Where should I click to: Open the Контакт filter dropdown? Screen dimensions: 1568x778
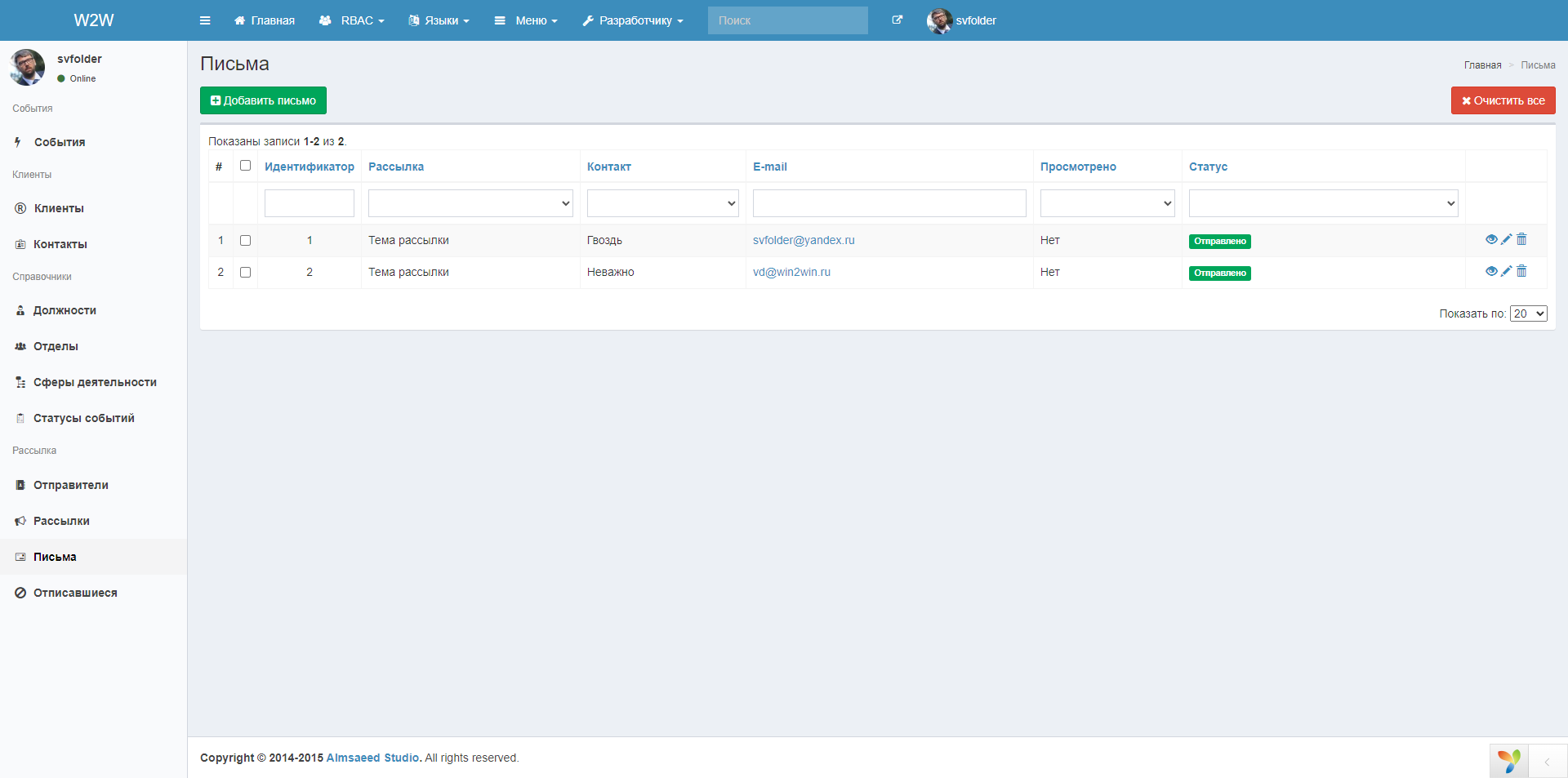coord(662,203)
